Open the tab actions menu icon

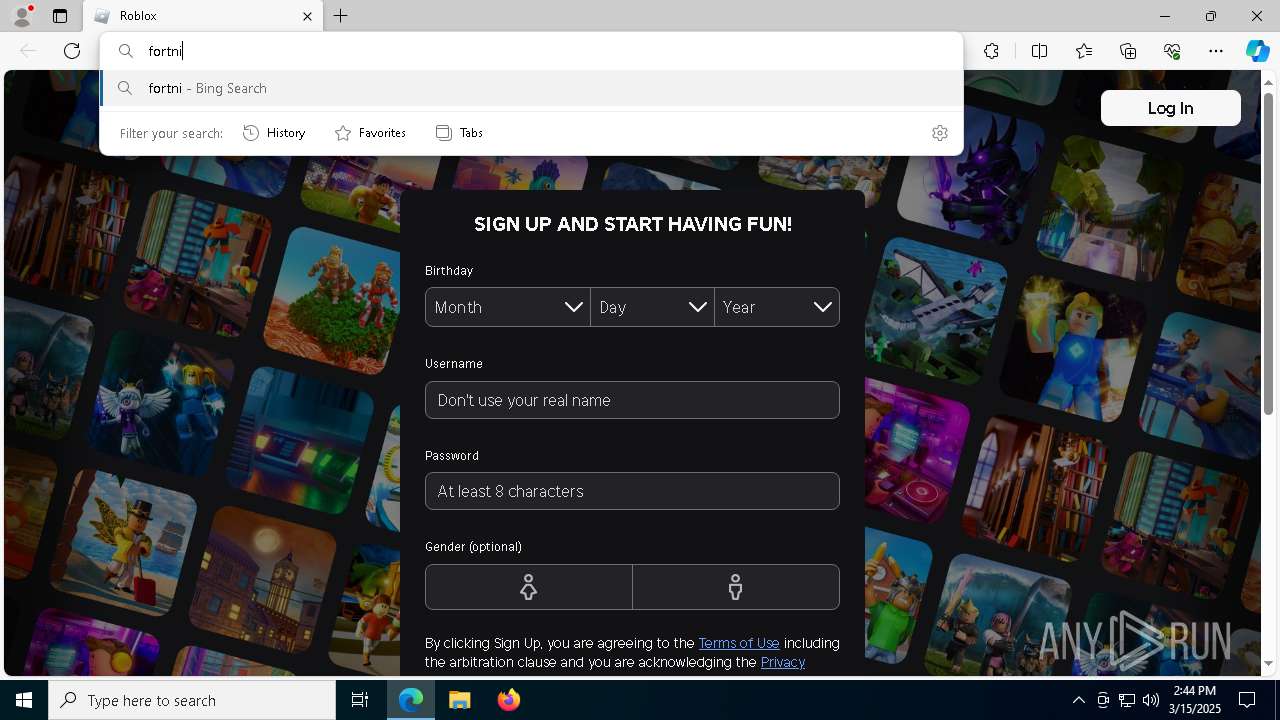60,16
